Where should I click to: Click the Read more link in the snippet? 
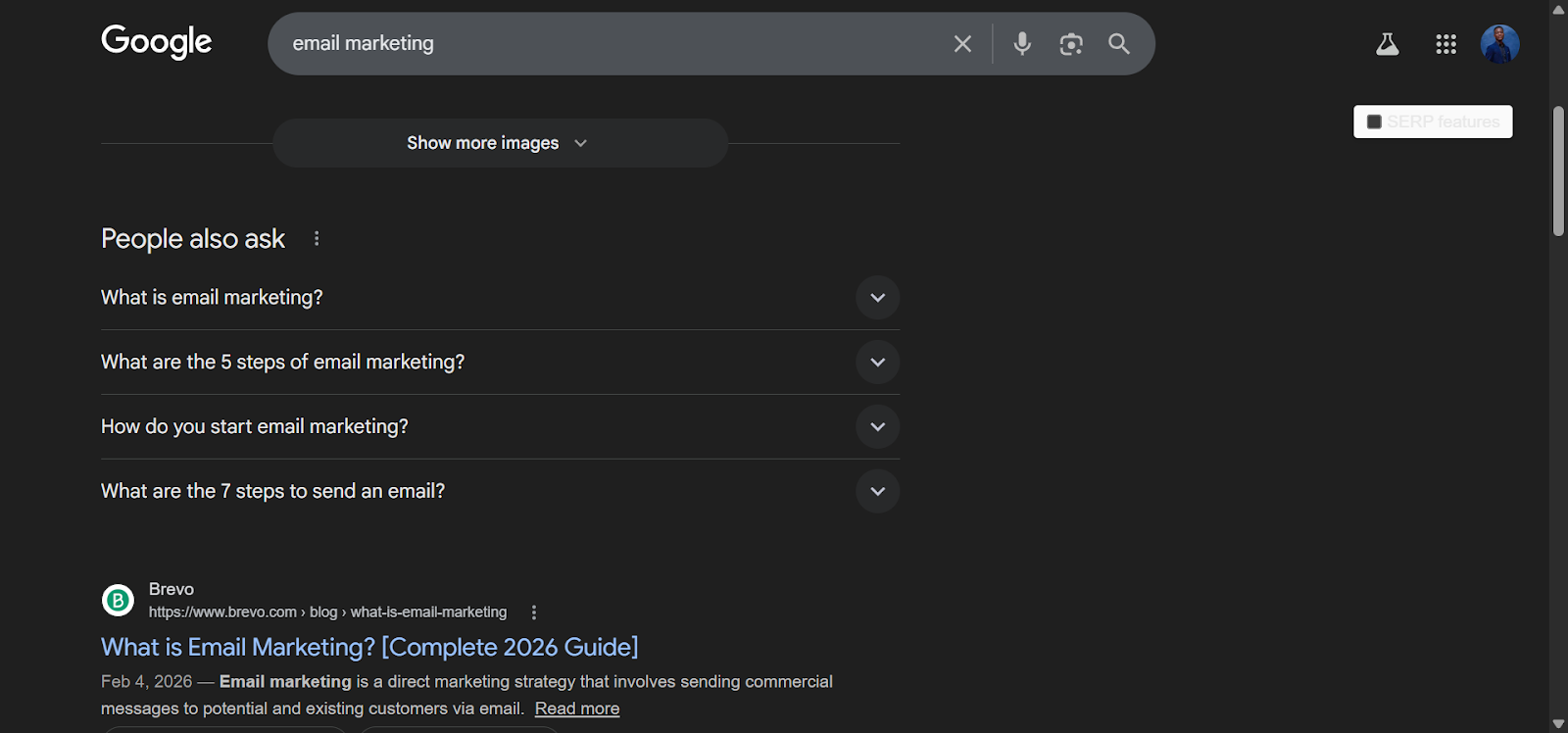pos(576,708)
